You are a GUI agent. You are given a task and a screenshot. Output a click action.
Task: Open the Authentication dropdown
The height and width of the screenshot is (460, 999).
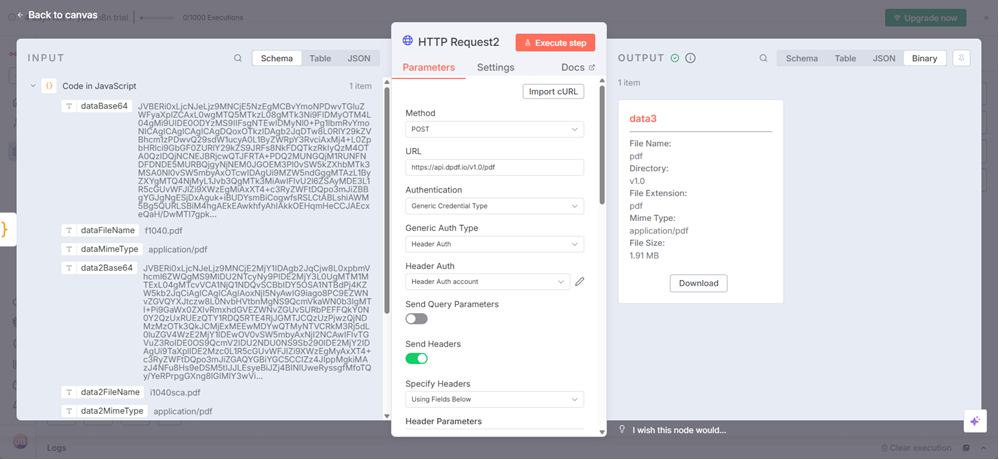494,206
